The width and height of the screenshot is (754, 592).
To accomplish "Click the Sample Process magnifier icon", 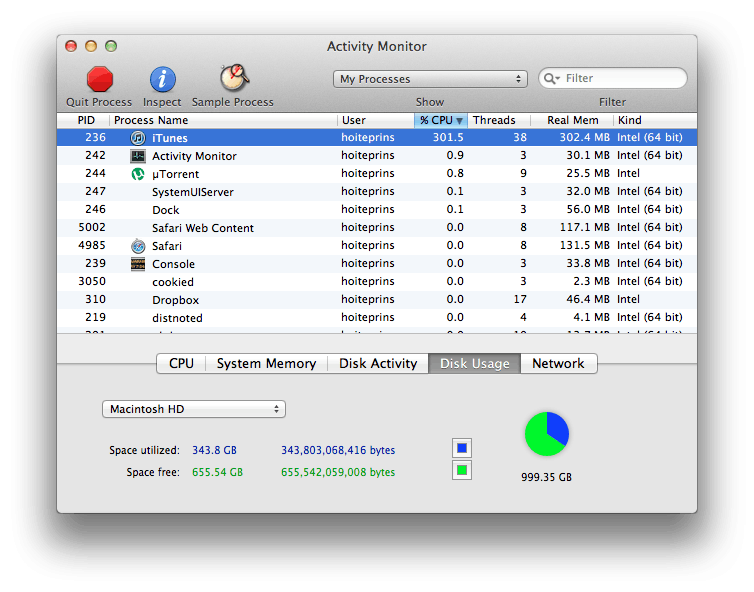I will click(x=234, y=78).
